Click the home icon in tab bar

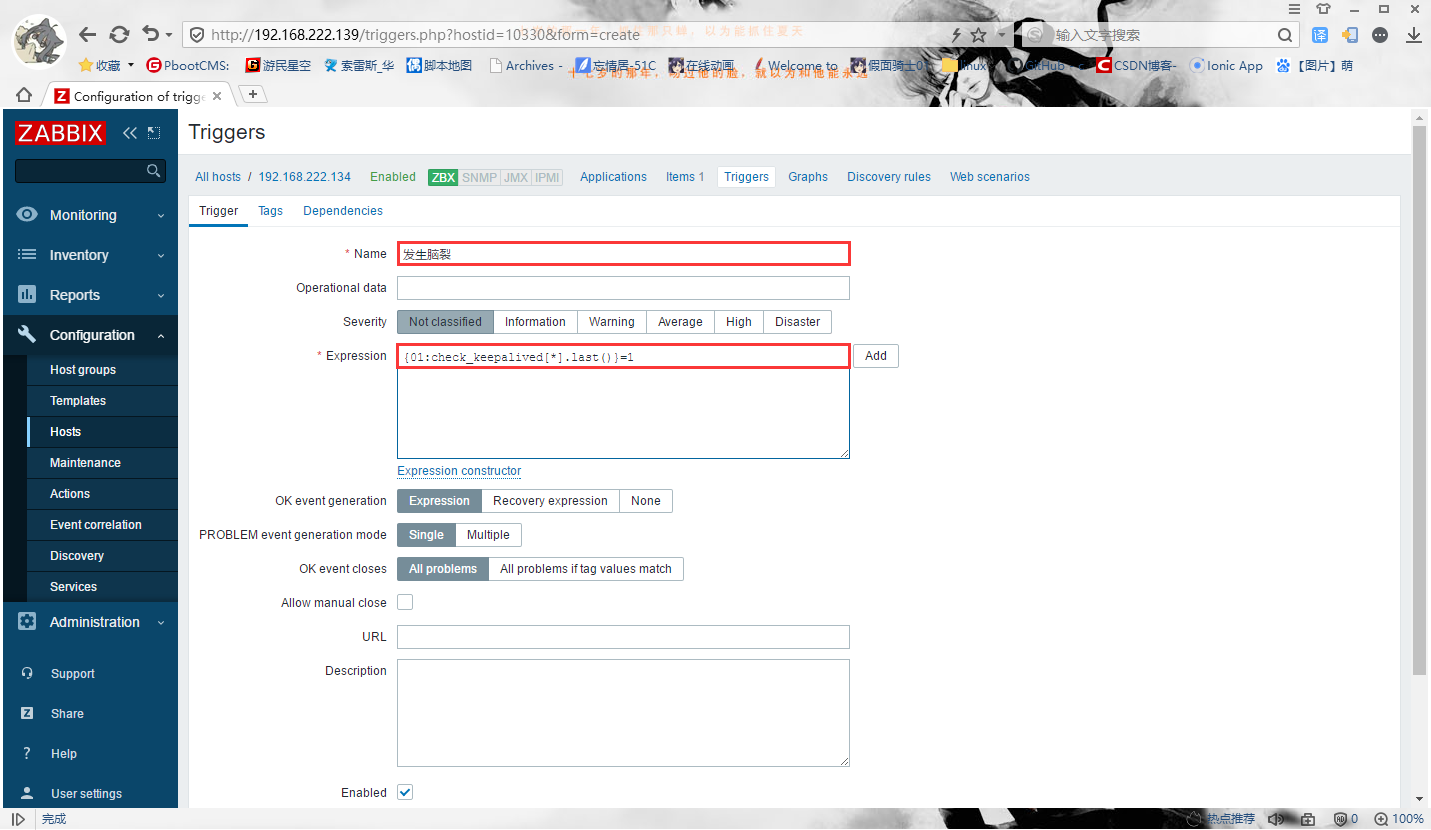[24, 95]
